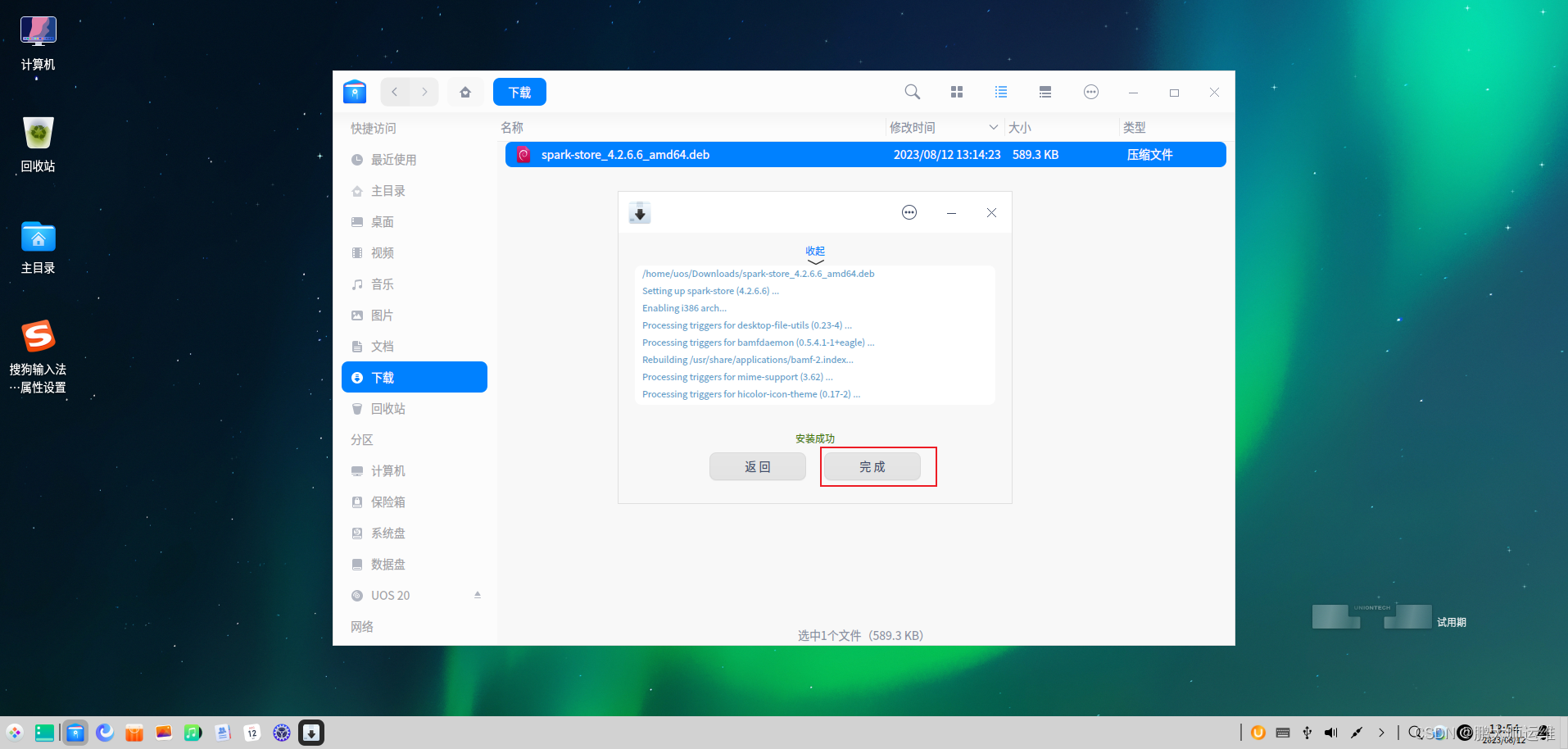Open 图片 in the sidebar

click(415, 315)
